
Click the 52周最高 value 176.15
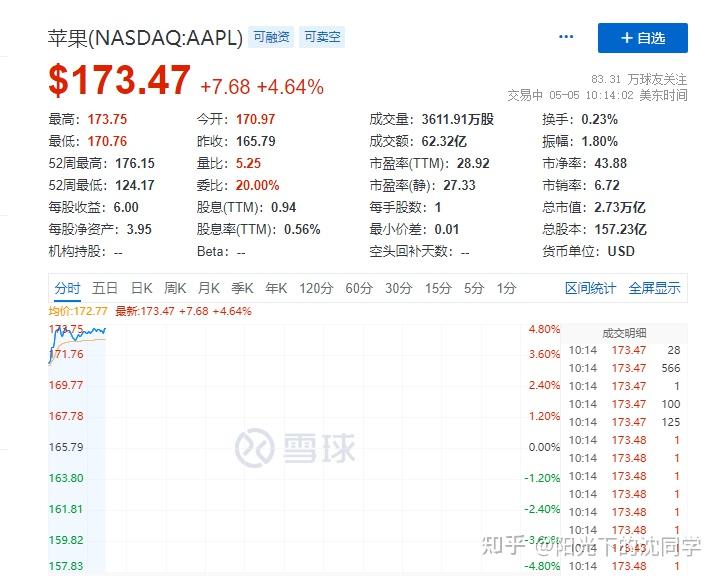pyautogui.click(x=135, y=163)
